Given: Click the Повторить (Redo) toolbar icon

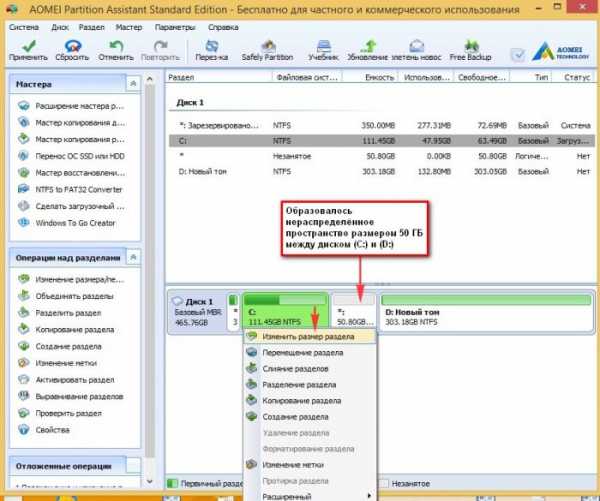Looking at the screenshot, I should tap(160, 51).
